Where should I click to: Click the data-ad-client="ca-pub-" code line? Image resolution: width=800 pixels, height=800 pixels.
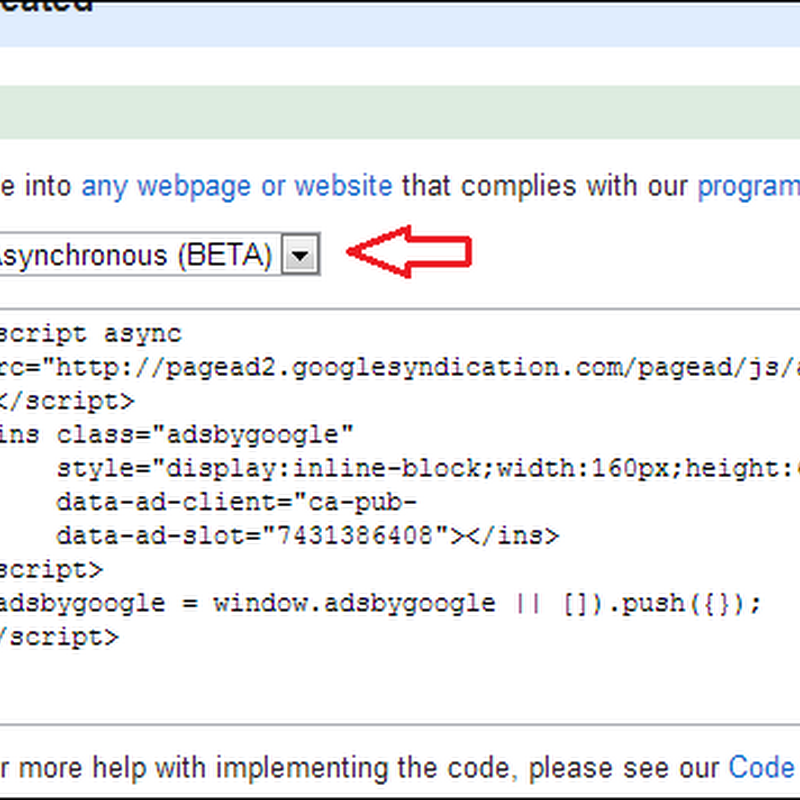[x=237, y=503]
